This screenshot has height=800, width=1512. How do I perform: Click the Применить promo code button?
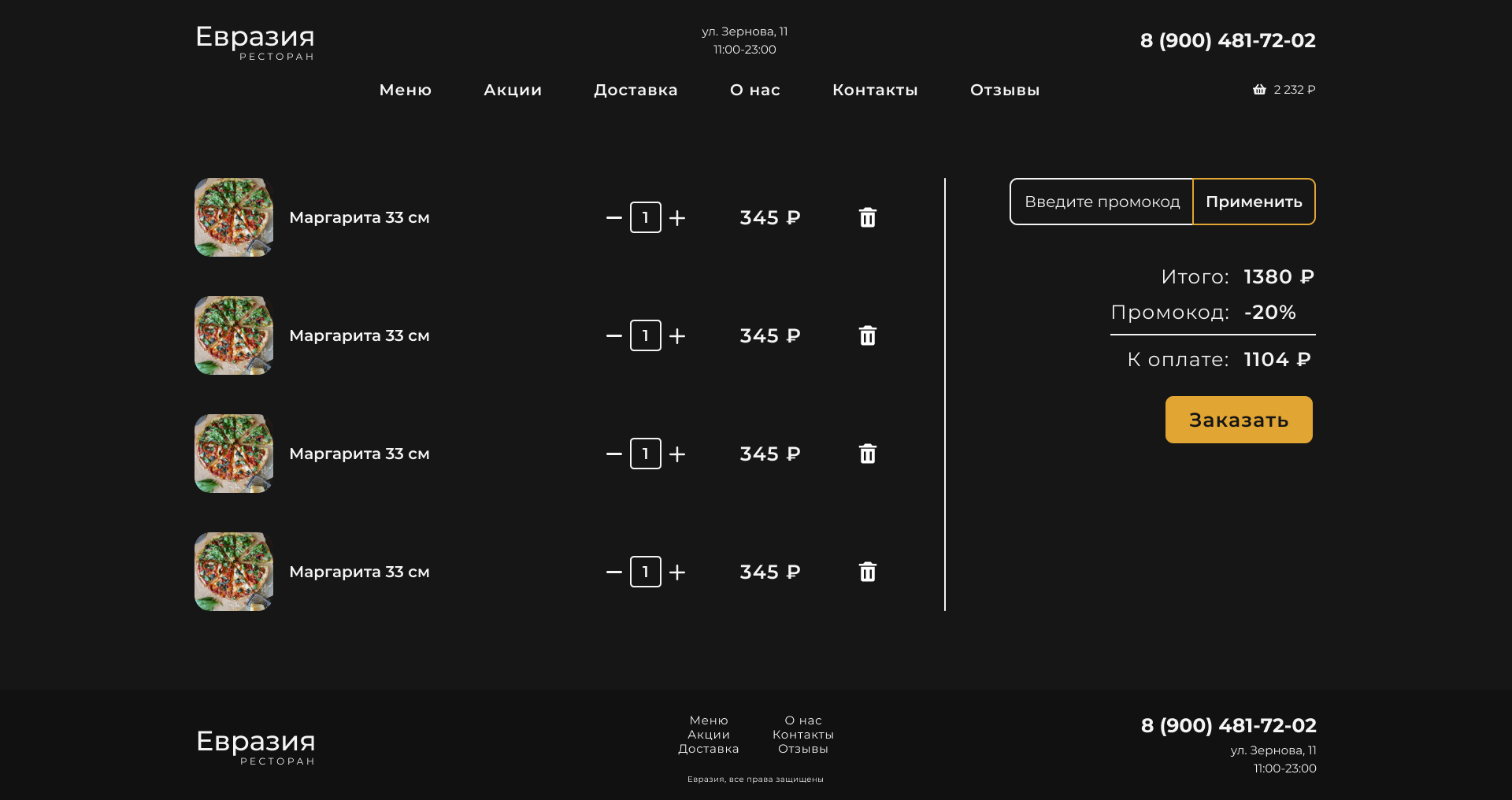(x=1254, y=202)
